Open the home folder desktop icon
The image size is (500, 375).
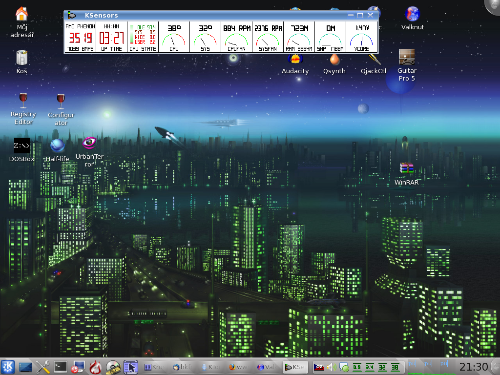(22, 22)
